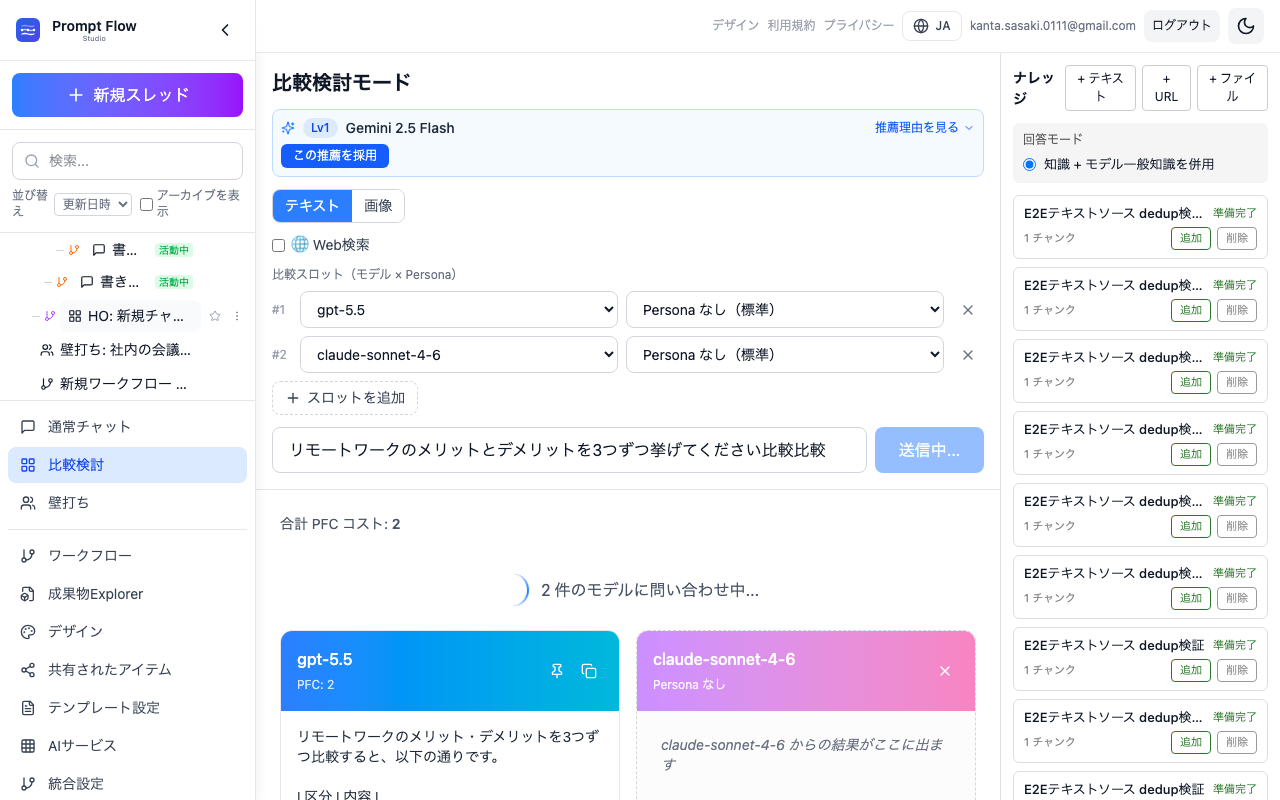The image size is (1280, 800).
Task: Click the デザイン palette icon
Action: tap(28, 632)
